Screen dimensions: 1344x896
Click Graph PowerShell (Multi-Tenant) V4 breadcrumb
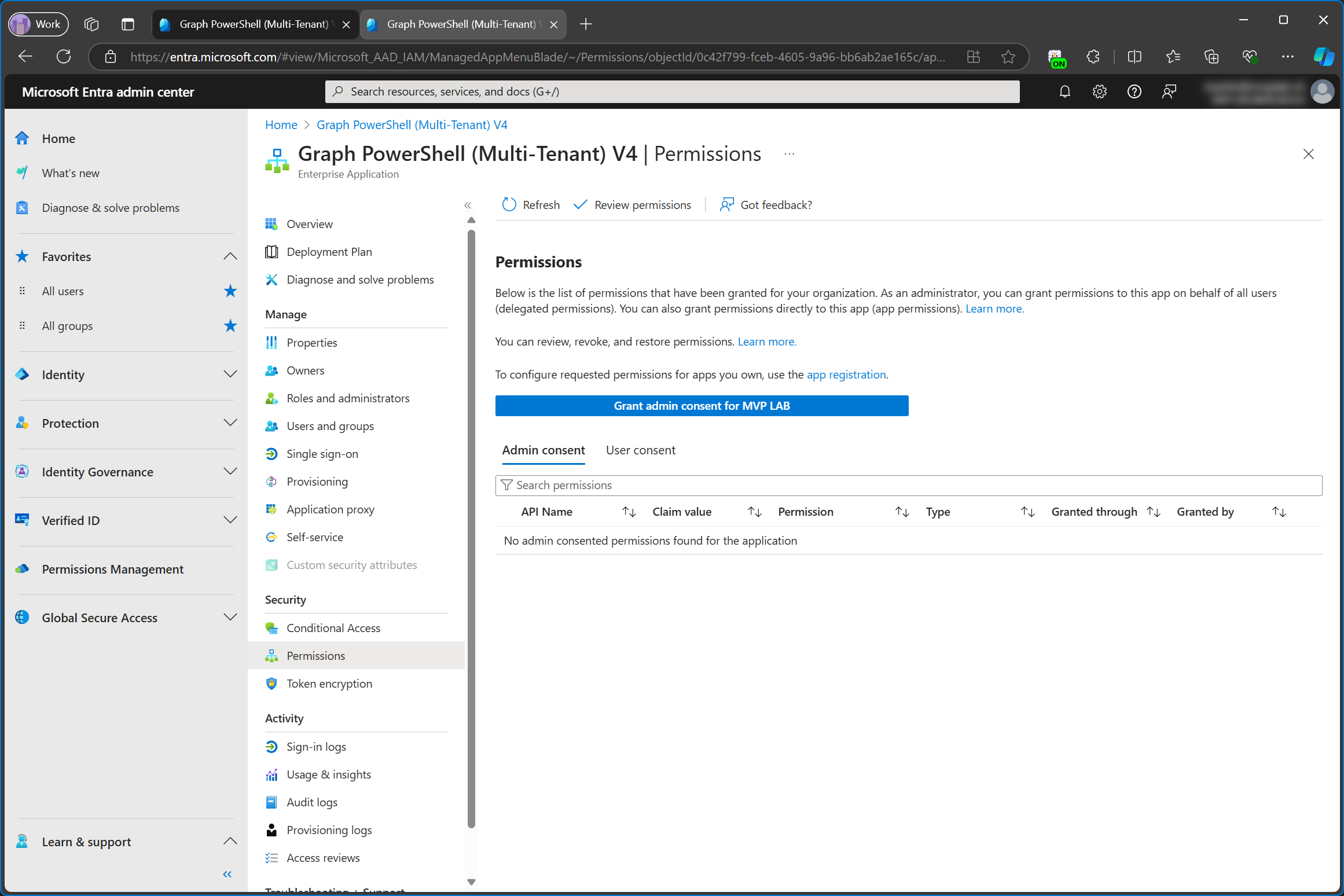412,125
